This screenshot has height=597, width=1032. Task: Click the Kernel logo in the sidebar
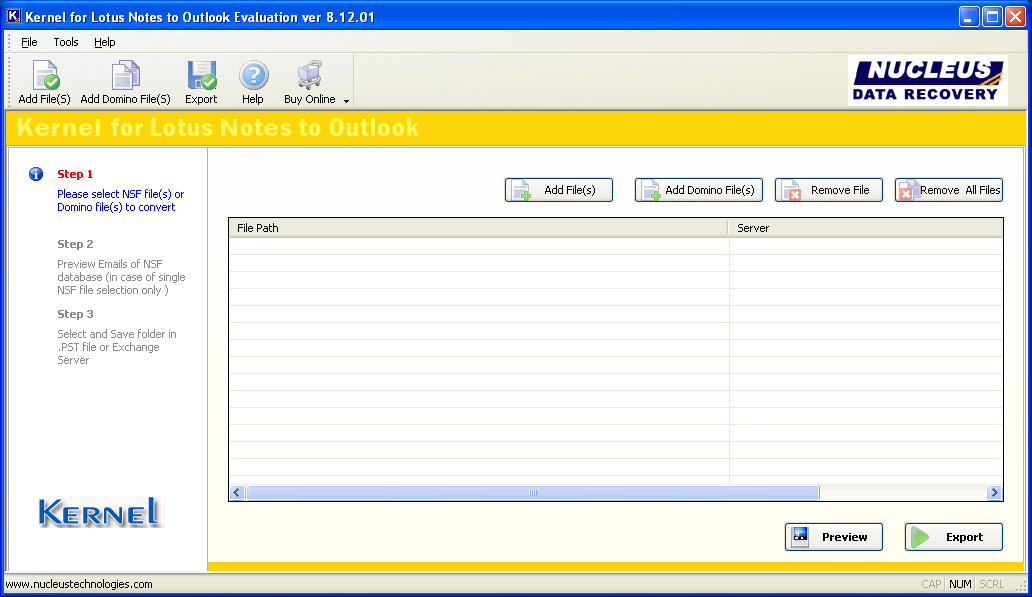click(x=99, y=513)
